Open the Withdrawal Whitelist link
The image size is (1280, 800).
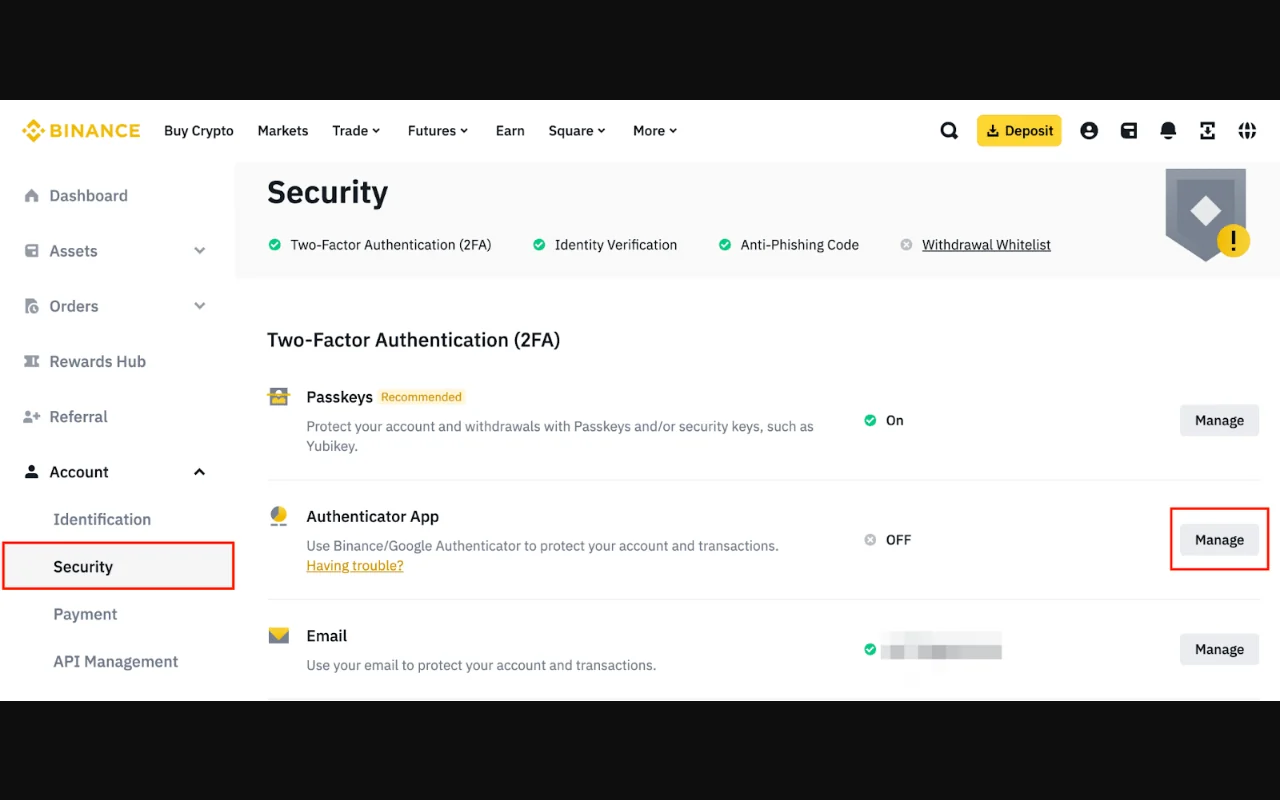[986, 245]
